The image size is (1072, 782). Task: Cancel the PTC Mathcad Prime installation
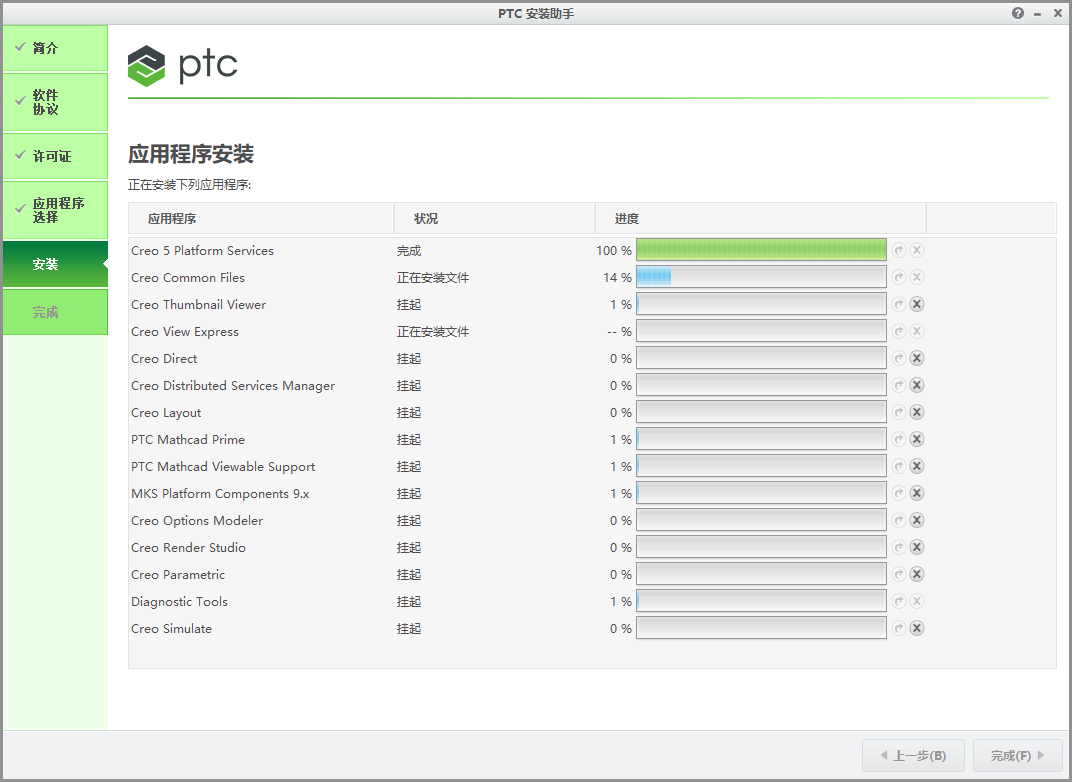[917, 439]
